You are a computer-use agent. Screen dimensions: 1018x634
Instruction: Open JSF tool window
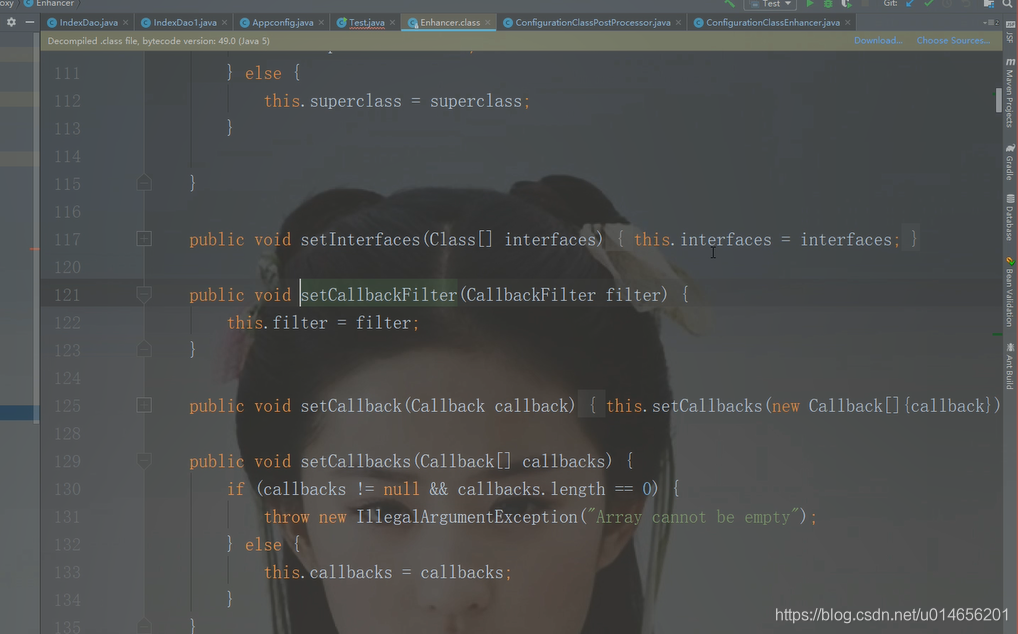click(1010, 31)
